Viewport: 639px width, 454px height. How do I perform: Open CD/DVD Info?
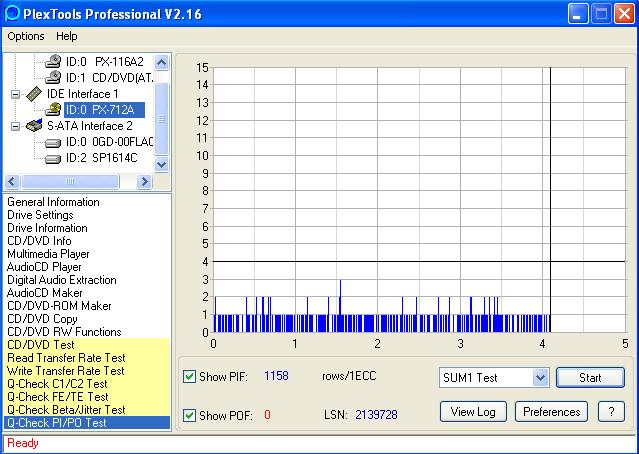click(39, 241)
